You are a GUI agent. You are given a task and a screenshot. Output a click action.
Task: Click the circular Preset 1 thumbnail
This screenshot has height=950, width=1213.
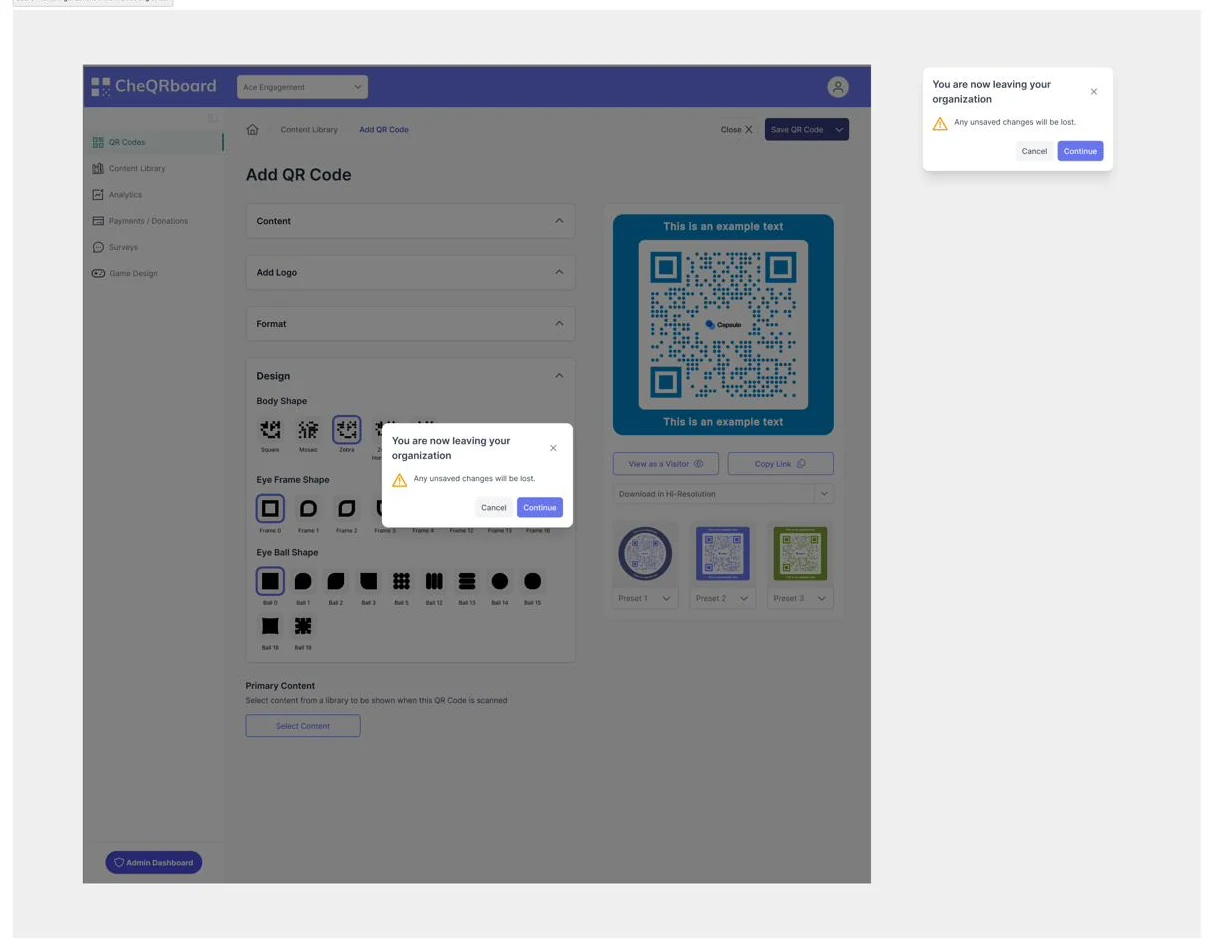[x=645, y=553]
